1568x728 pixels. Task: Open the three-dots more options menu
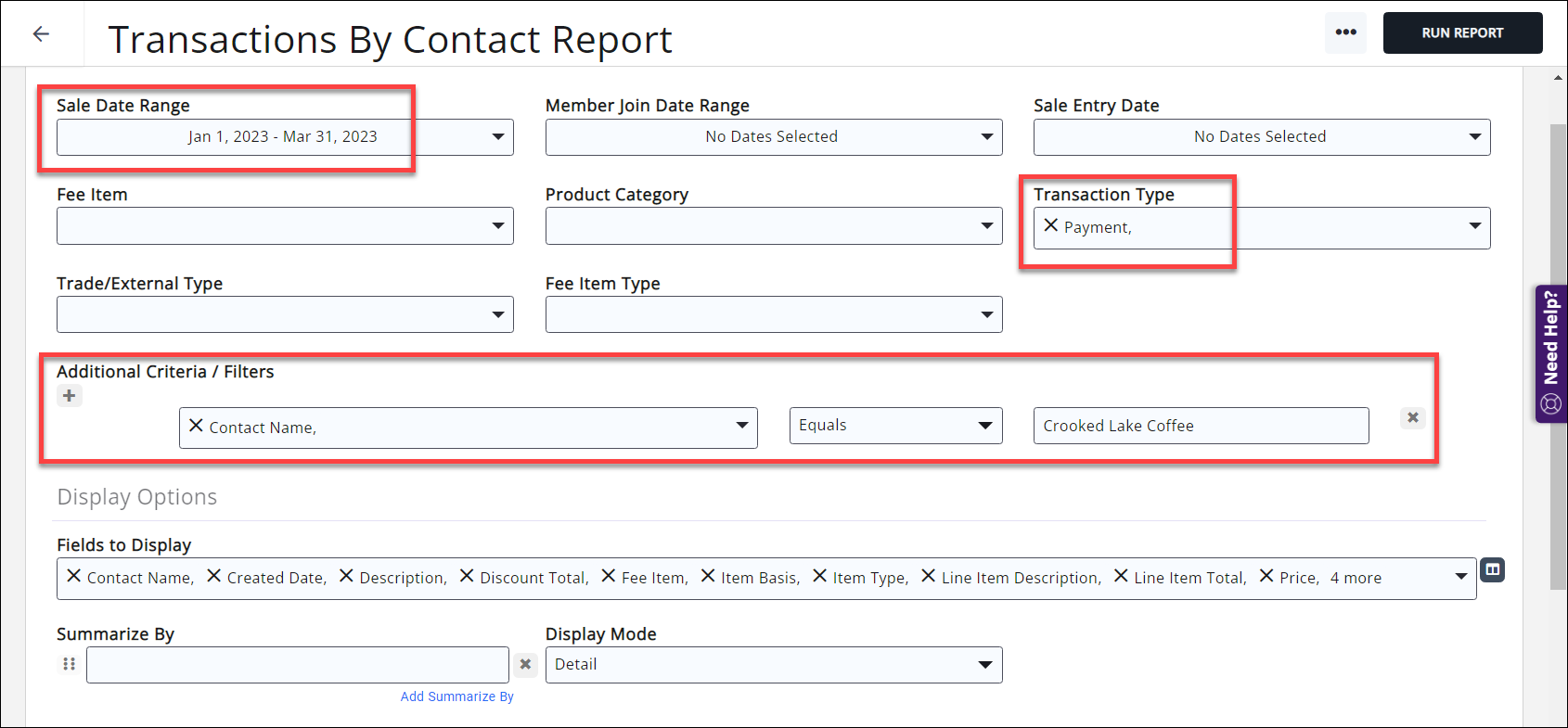point(1345,32)
